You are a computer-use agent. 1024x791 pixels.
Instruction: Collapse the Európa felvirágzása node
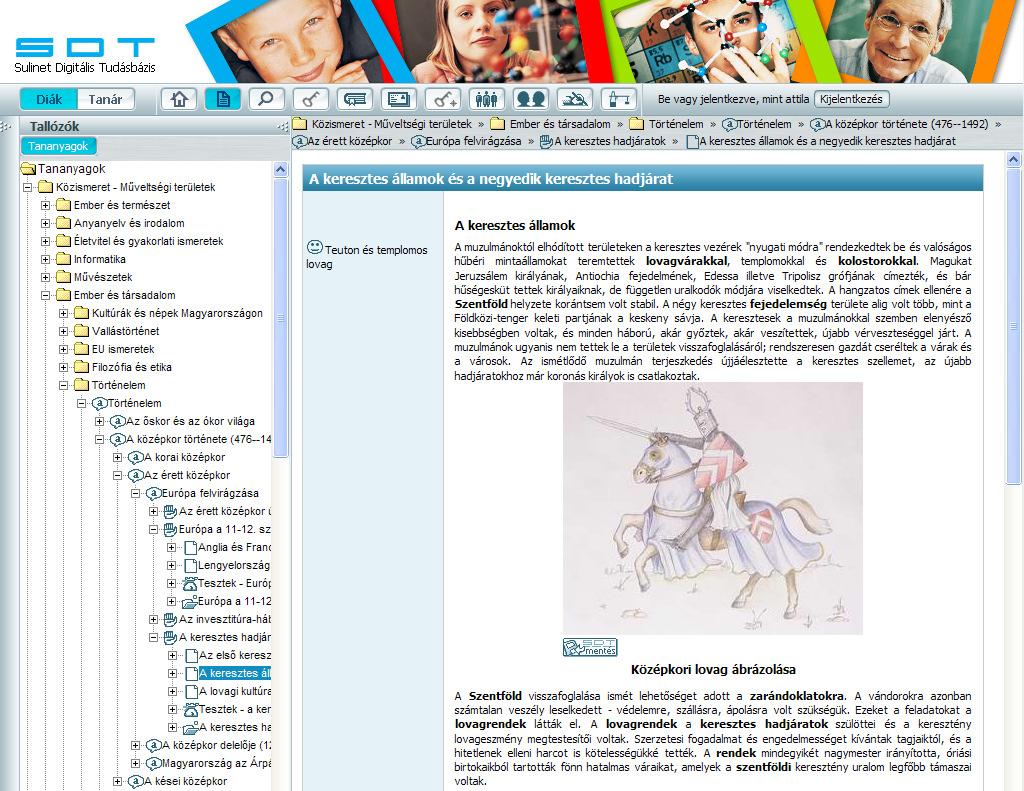[136, 493]
